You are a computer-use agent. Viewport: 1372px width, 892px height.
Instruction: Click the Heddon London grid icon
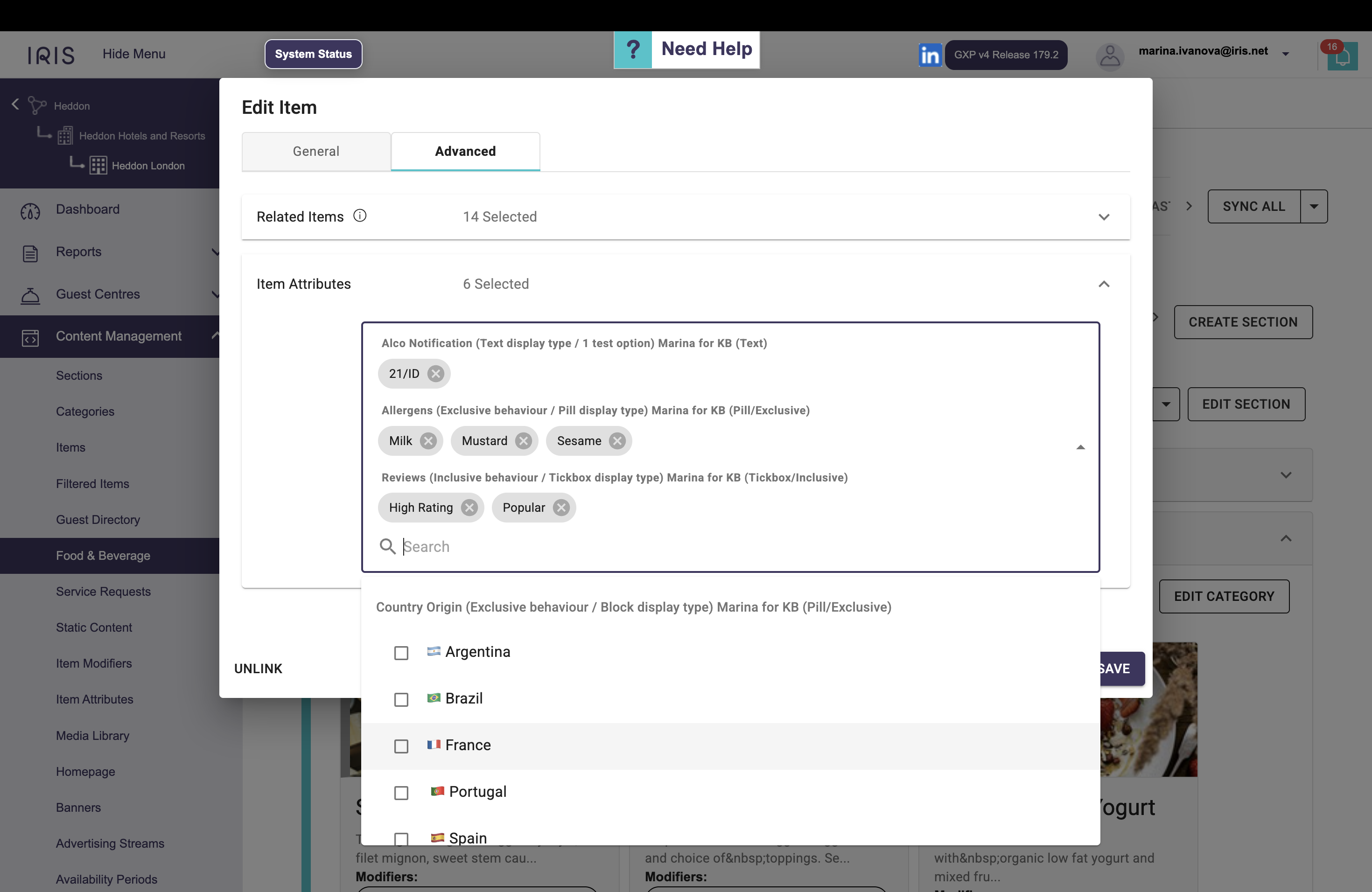point(98,165)
